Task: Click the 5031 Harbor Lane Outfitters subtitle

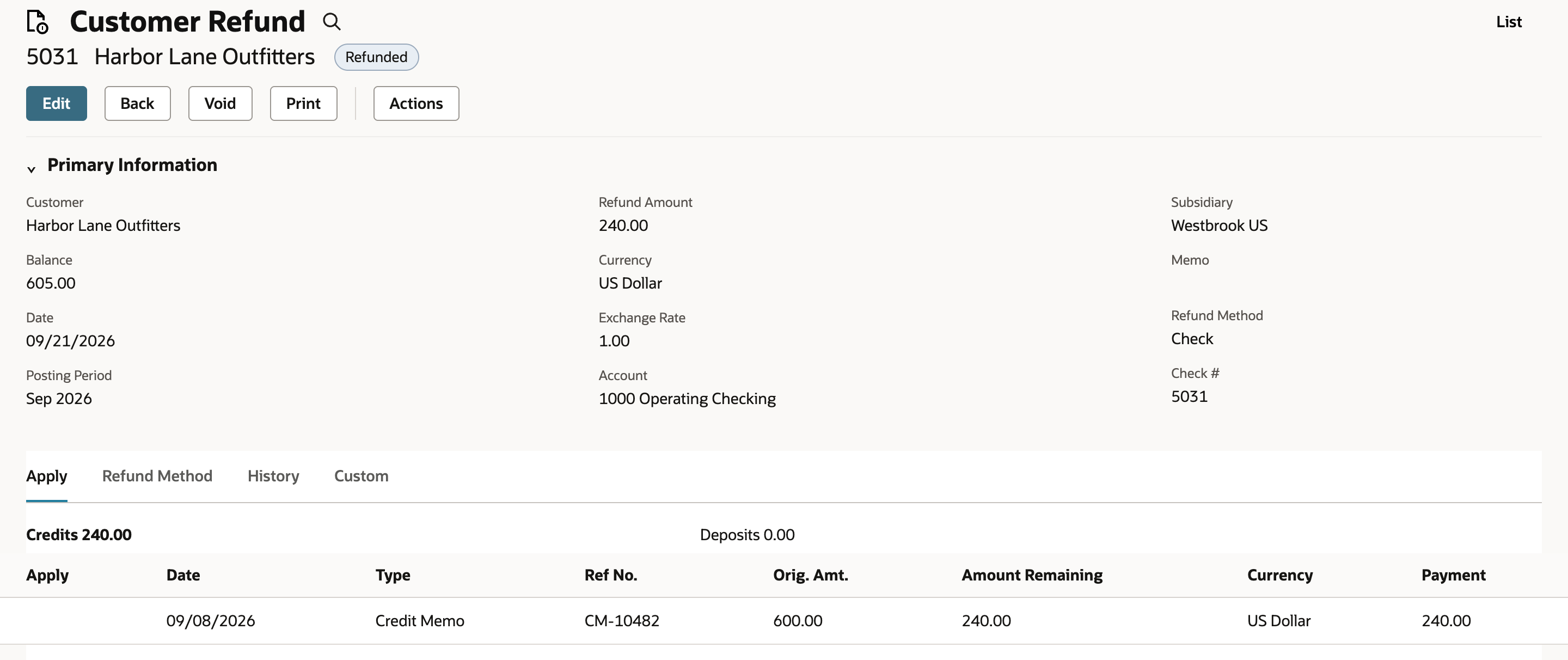Action: click(x=170, y=57)
